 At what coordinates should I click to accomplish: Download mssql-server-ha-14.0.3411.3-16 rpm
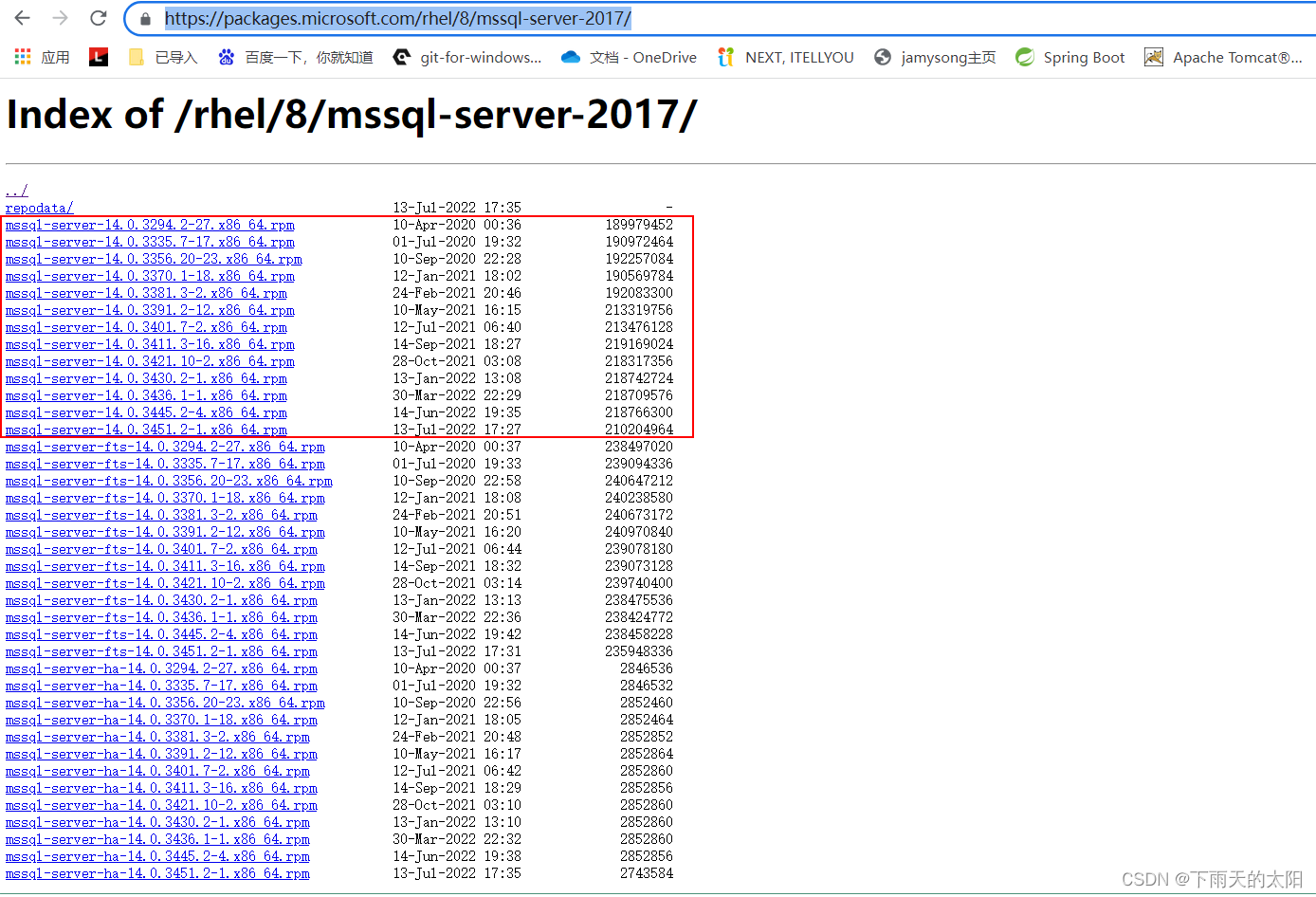click(x=161, y=788)
